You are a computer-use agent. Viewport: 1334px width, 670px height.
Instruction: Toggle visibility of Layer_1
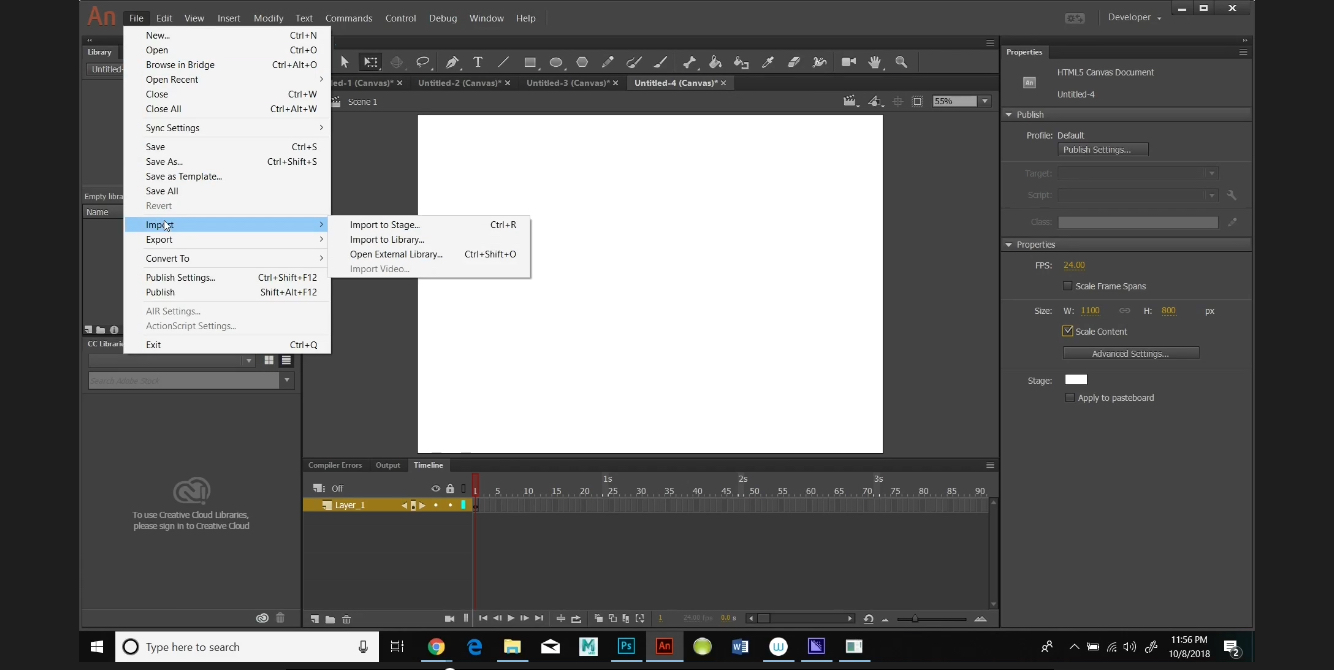point(434,505)
